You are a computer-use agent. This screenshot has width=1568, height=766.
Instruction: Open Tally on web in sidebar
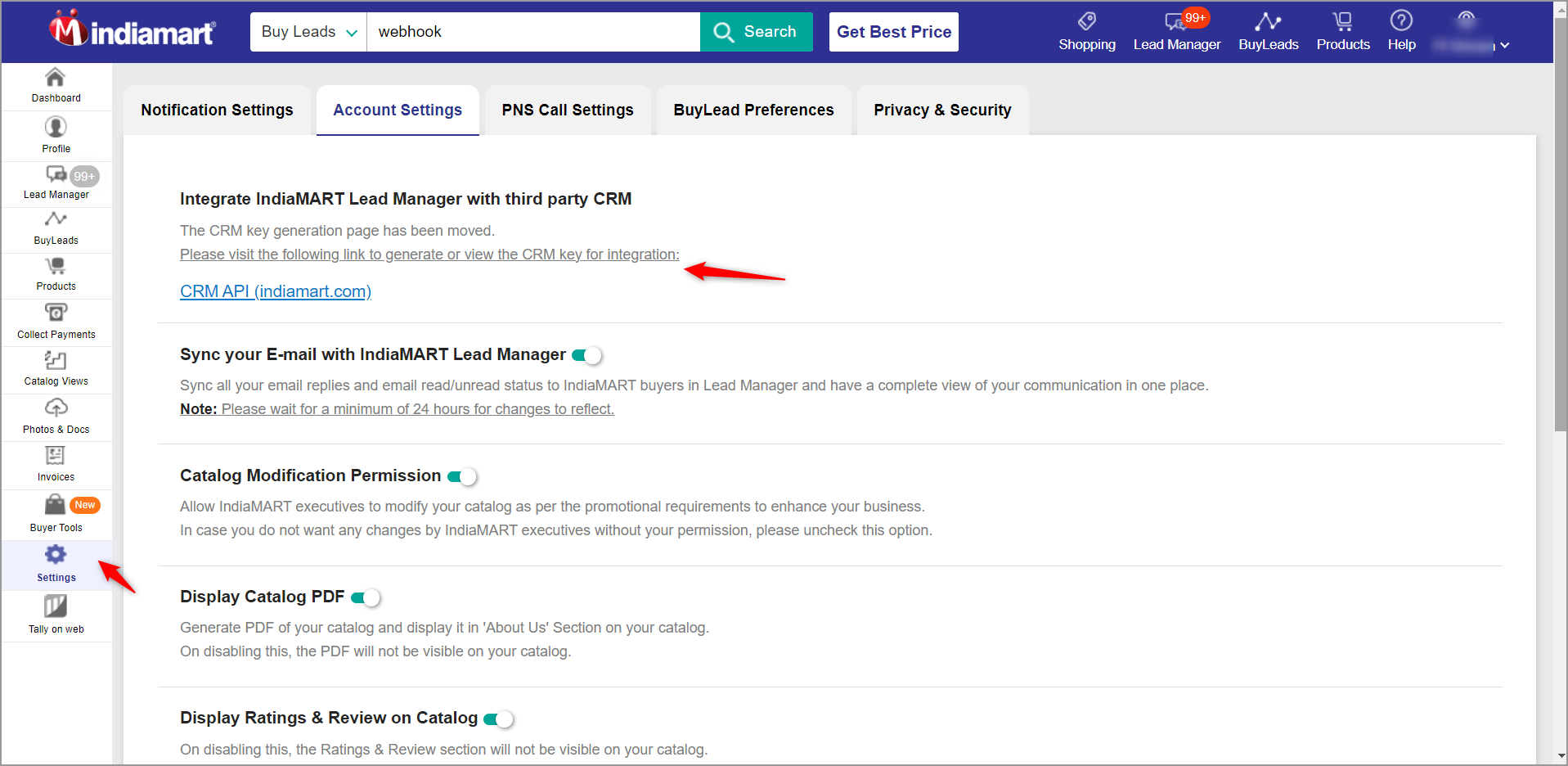56,616
